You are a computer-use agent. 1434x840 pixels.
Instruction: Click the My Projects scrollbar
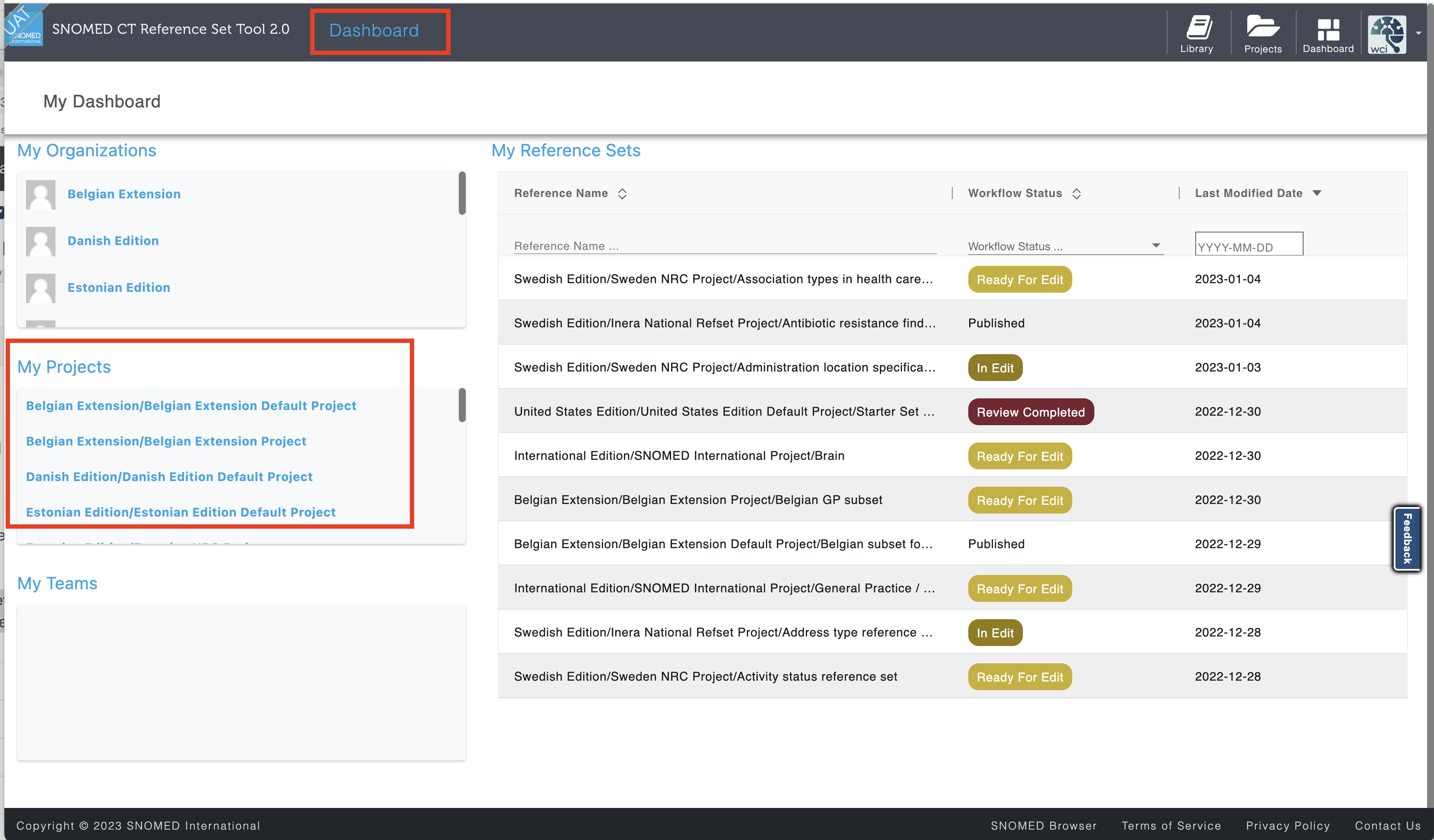462,405
